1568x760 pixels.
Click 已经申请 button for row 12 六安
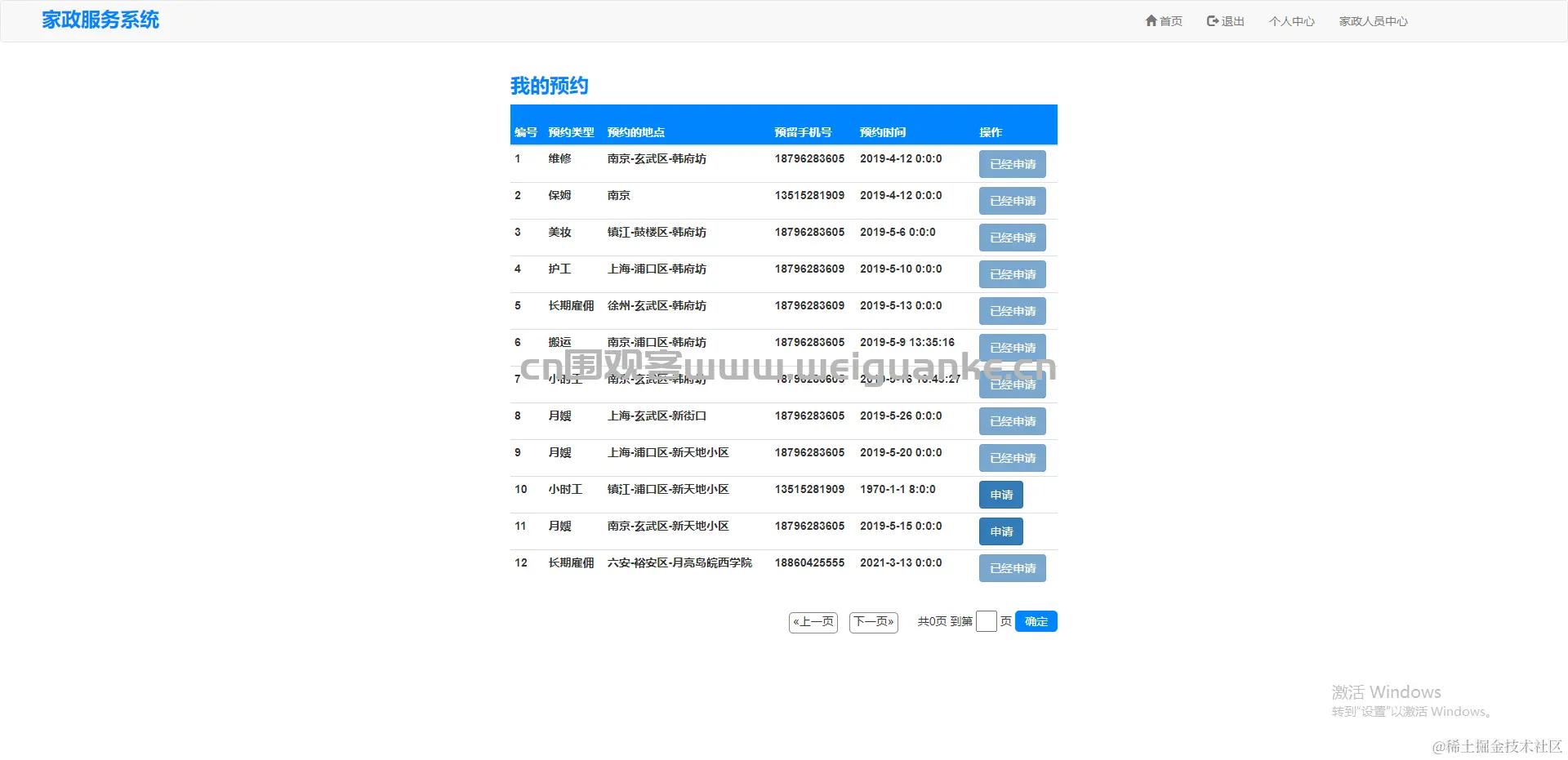[1012, 568]
